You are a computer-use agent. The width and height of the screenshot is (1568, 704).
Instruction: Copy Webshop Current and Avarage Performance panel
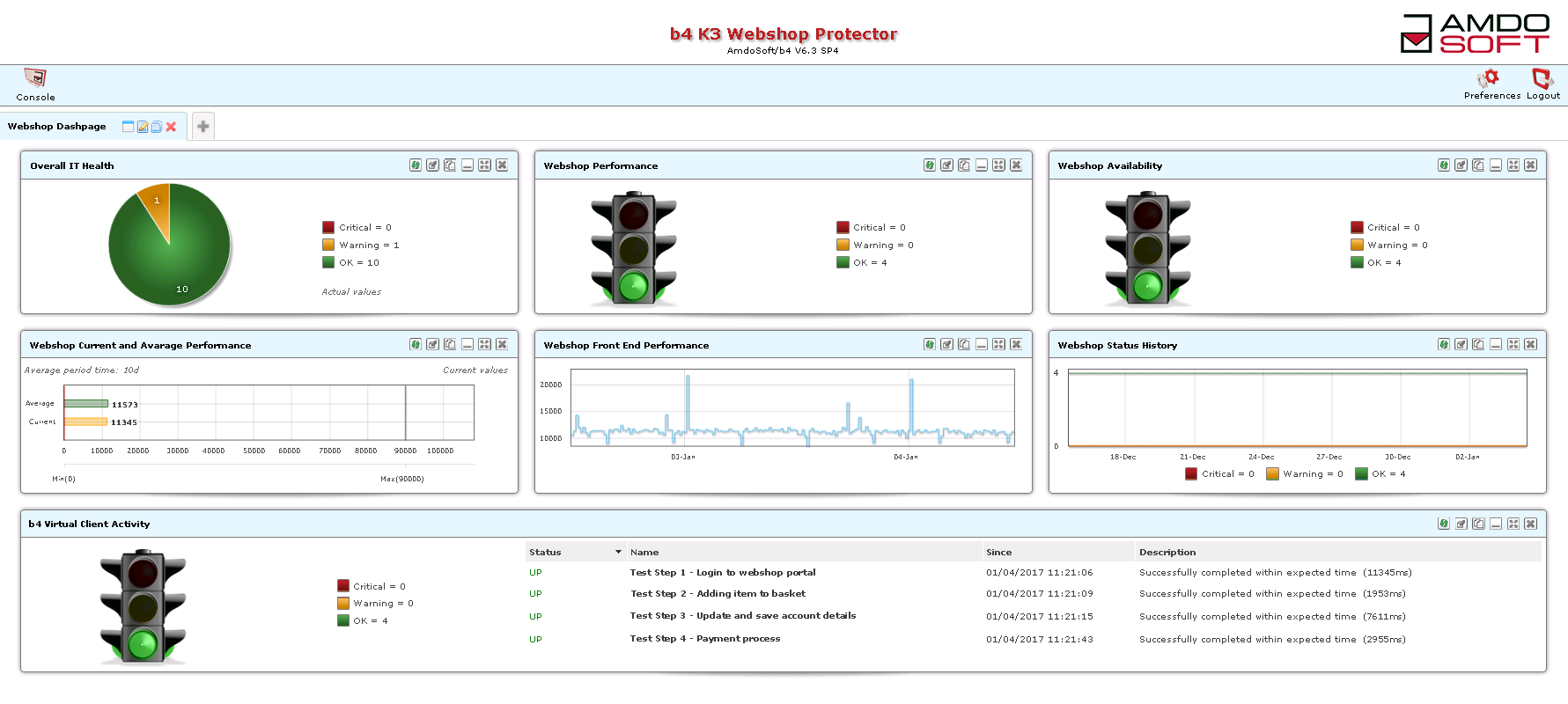(x=450, y=344)
